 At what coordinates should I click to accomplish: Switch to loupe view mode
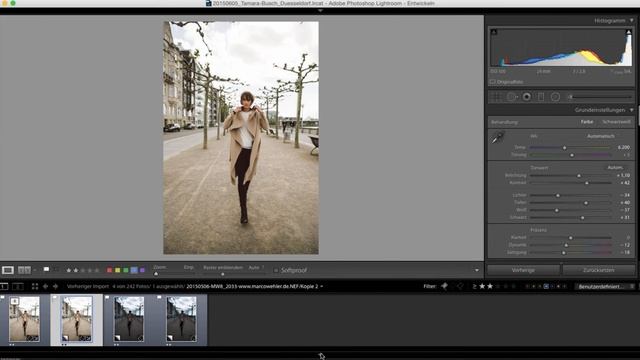click(x=8, y=270)
